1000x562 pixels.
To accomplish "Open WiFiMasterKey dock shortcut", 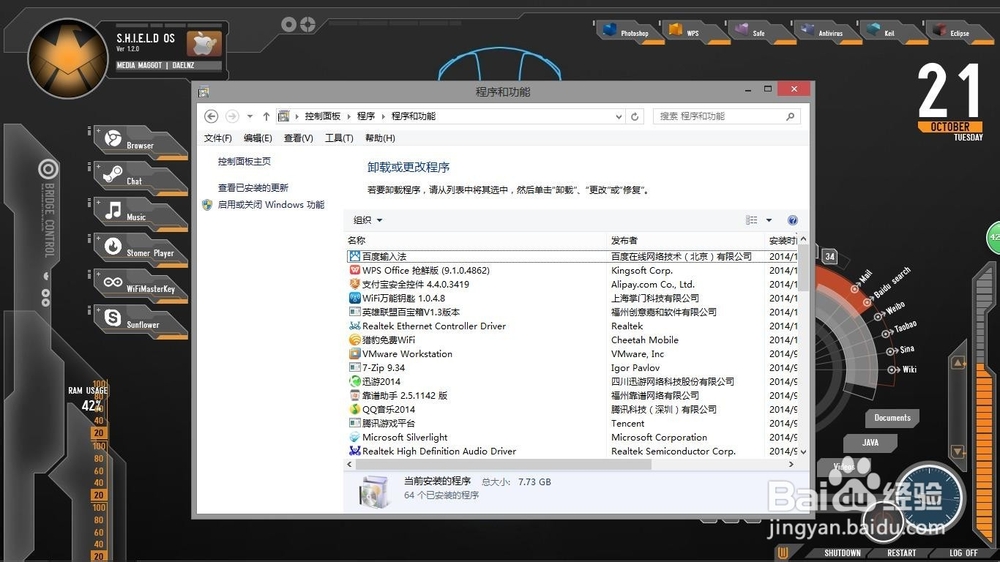I will pos(140,285).
